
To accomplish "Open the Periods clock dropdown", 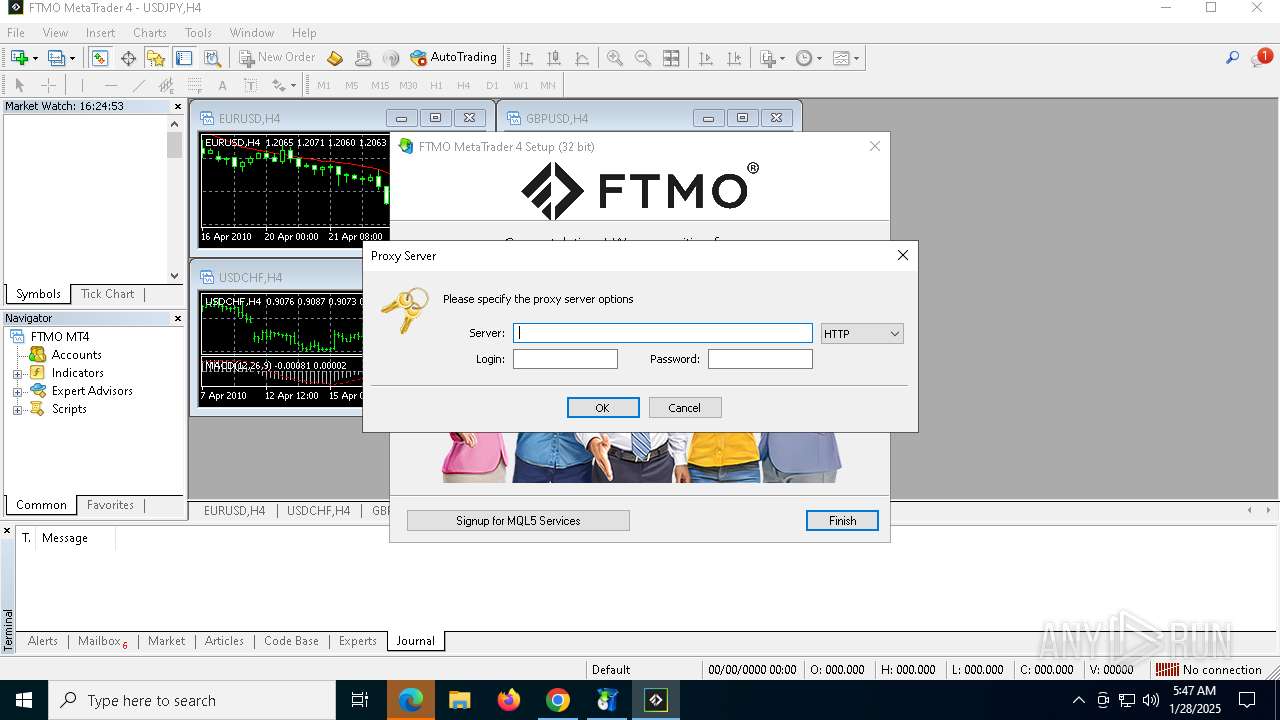I will point(808,58).
